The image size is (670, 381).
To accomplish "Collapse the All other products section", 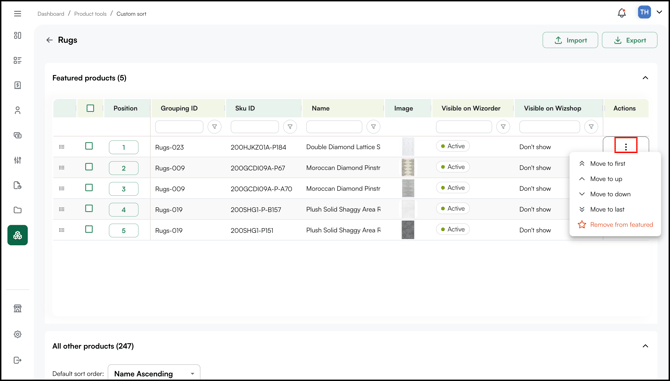I will (645, 346).
